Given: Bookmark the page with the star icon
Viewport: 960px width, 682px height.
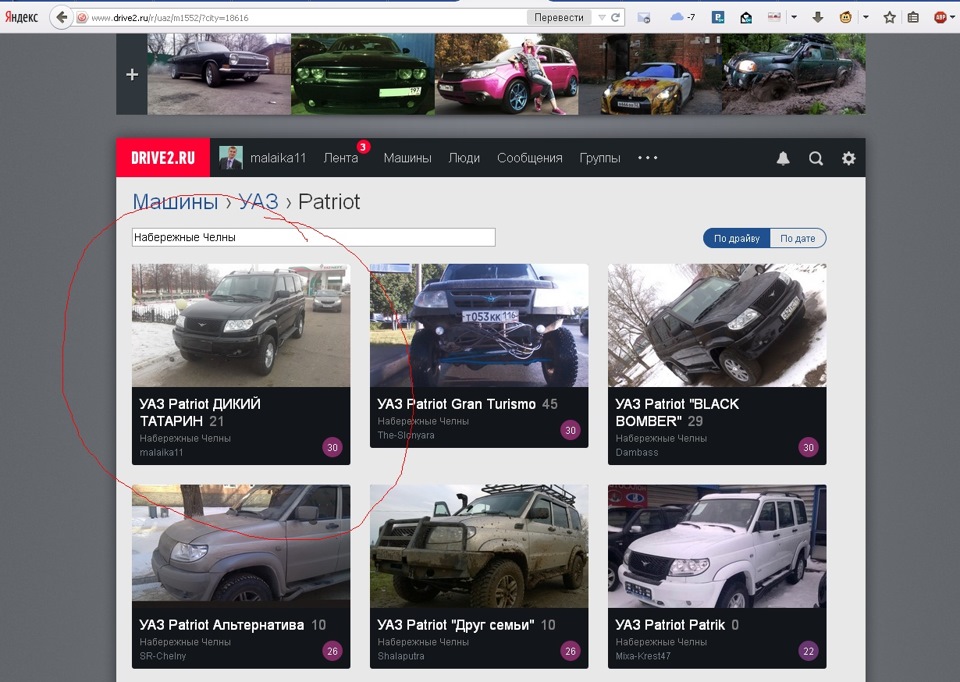Looking at the screenshot, I should point(890,18).
